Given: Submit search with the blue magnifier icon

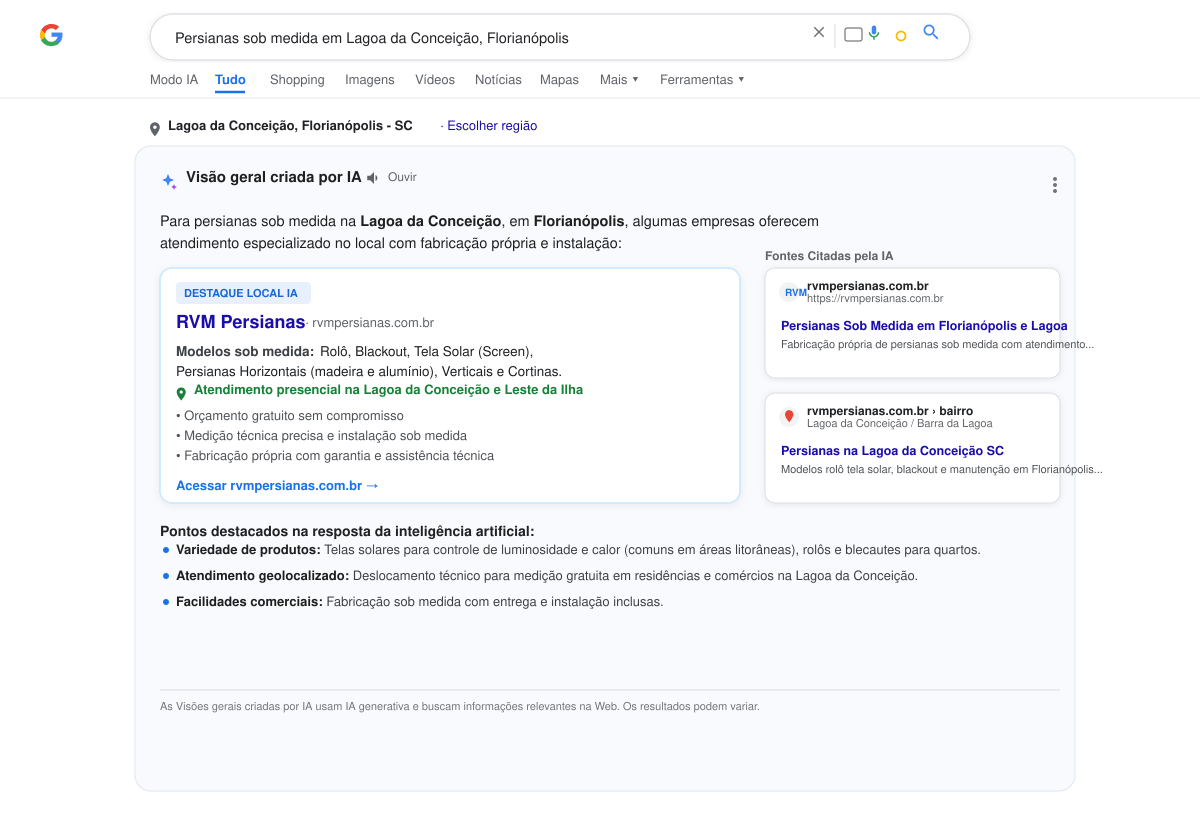Looking at the screenshot, I should 931,32.
